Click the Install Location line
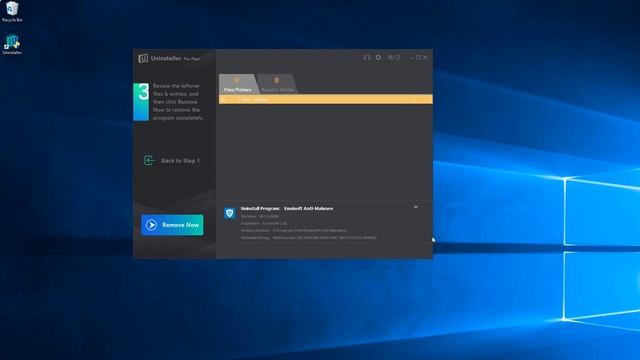640x360 pixels. (x=293, y=230)
